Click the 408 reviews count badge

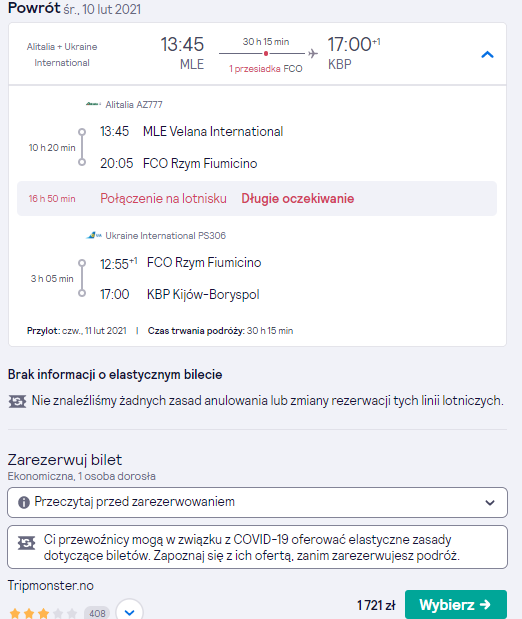pyautogui.click(x=97, y=613)
